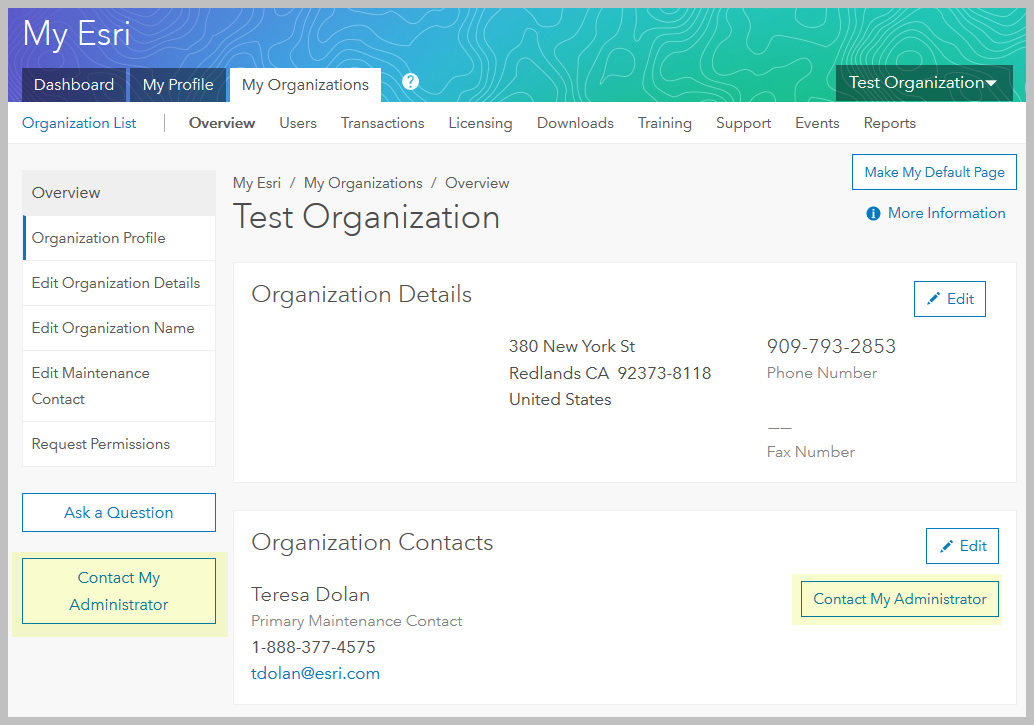The height and width of the screenshot is (725, 1034).
Task: Click Contact My Administrator in Organization Contacts
Action: tap(899, 599)
